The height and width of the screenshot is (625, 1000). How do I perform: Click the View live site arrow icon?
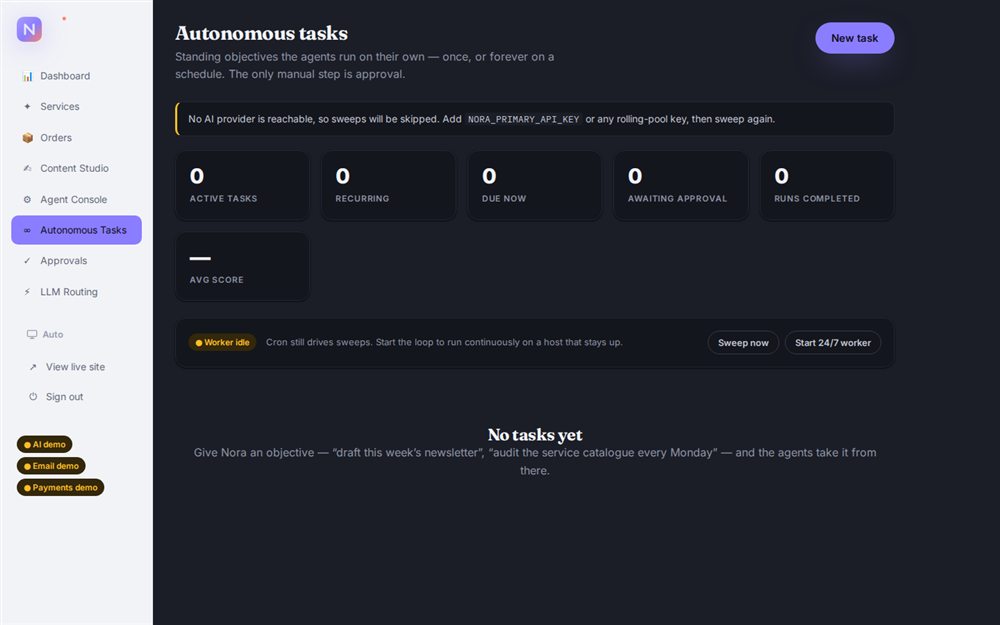click(33, 367)
